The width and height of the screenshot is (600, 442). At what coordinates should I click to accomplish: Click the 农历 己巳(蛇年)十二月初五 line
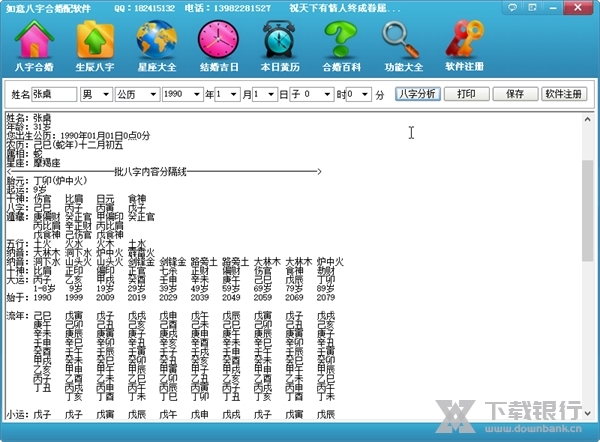[x=65, y=145]
